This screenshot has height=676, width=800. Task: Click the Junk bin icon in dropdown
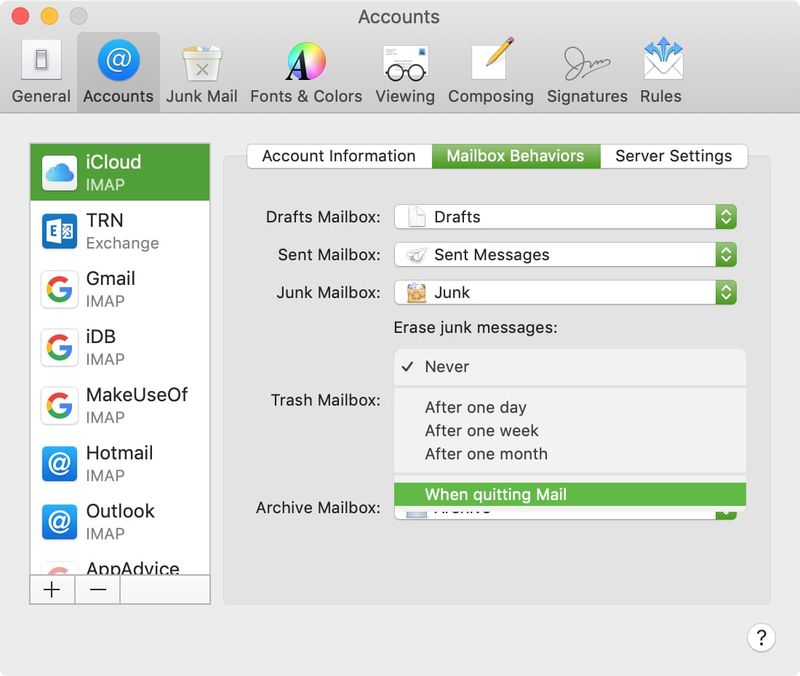point(416,292)
